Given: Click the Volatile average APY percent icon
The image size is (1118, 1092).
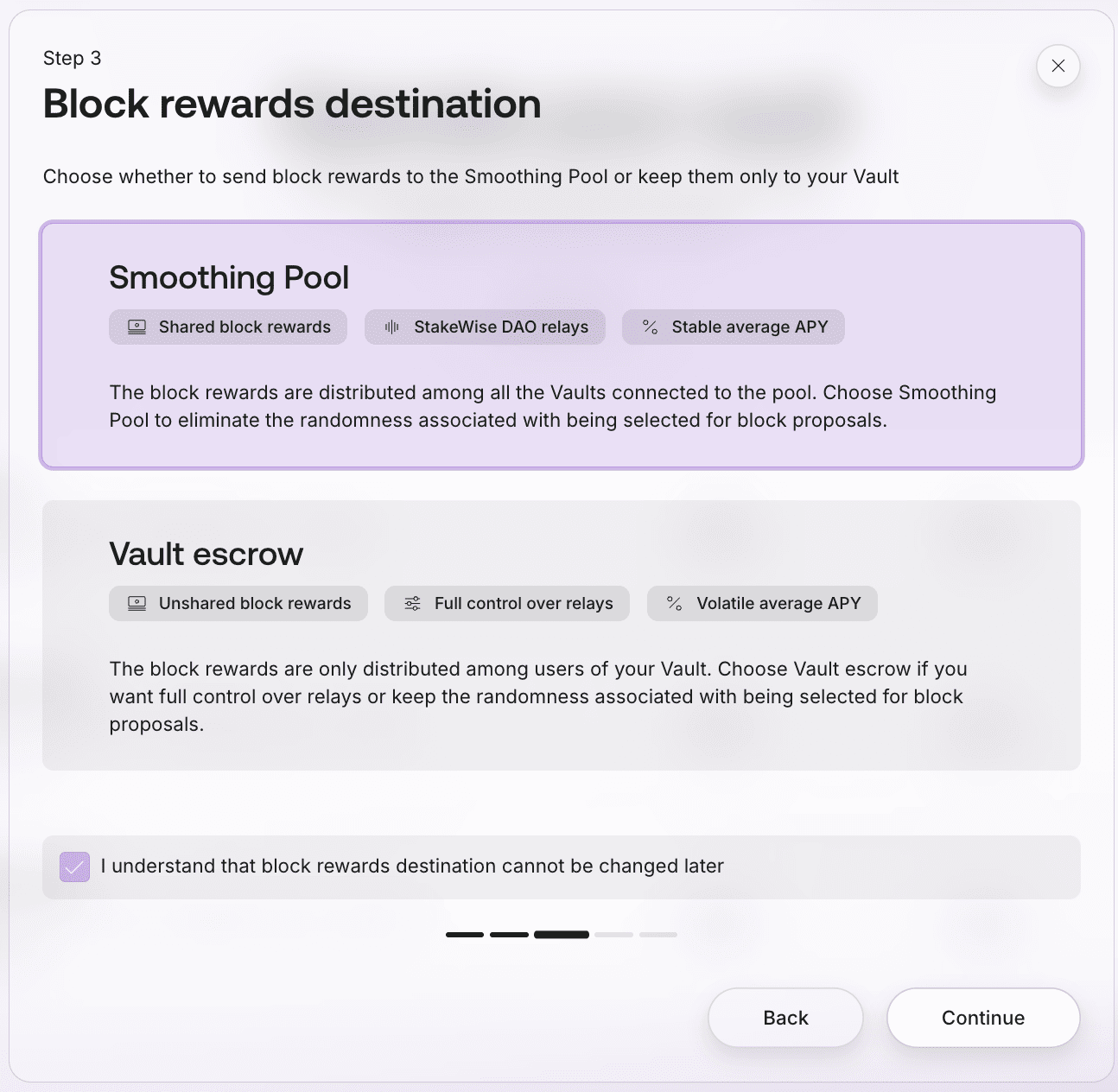Looking at the screenshot, I should point(675,604).
